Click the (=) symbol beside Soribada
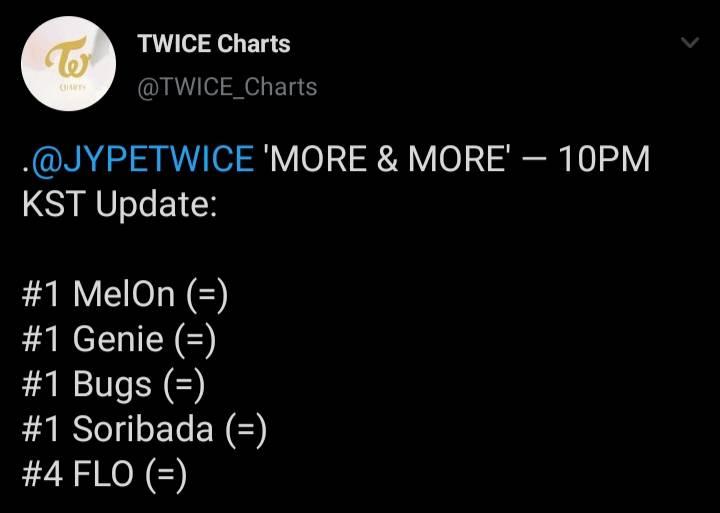The height and width of the screenshot is (513, 720). point(245,429)
